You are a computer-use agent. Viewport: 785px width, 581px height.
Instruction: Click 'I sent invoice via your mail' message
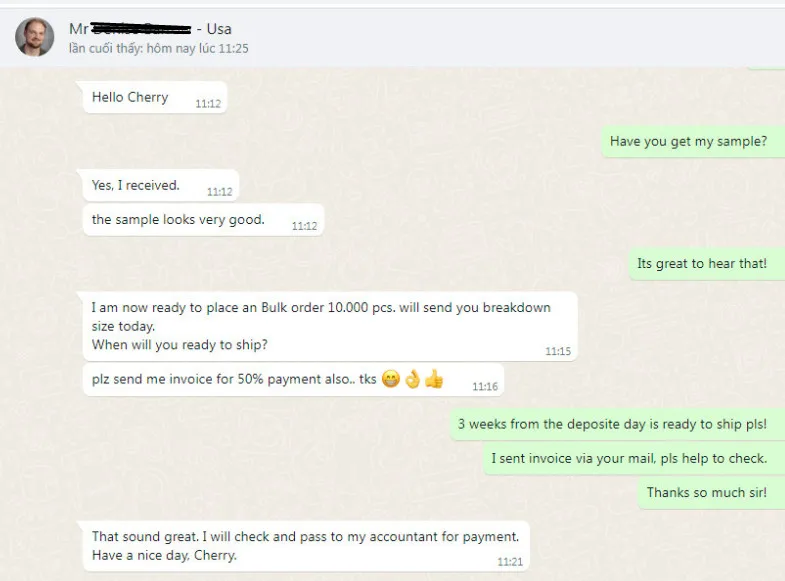point(634,458)
